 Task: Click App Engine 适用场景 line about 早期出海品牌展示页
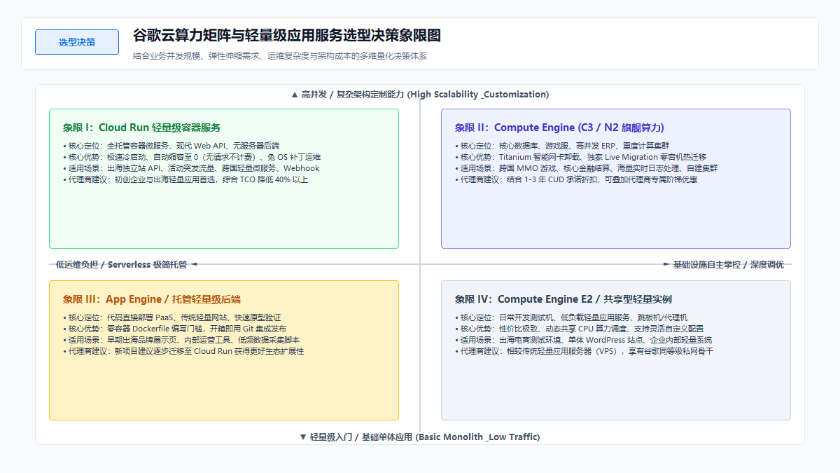tap(181, 340)
